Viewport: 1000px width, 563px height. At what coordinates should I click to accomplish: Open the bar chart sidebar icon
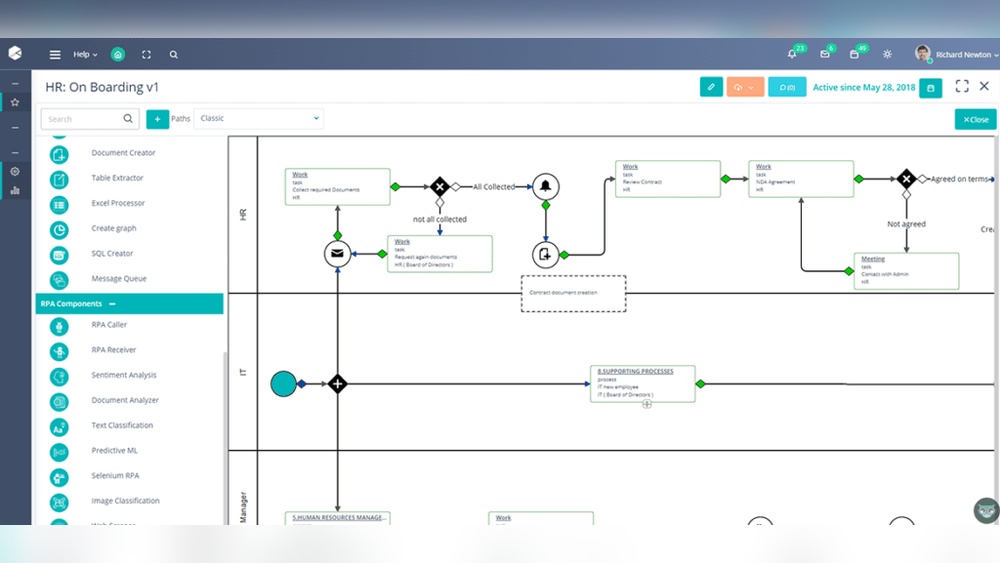pyautogui.click(x=15, y=190)
